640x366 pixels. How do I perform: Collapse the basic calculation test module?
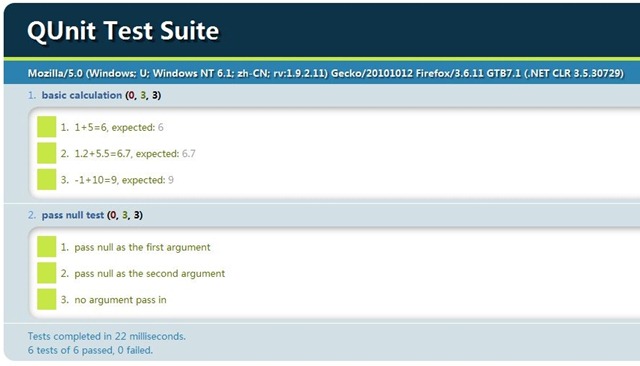(x=82, y=95)
